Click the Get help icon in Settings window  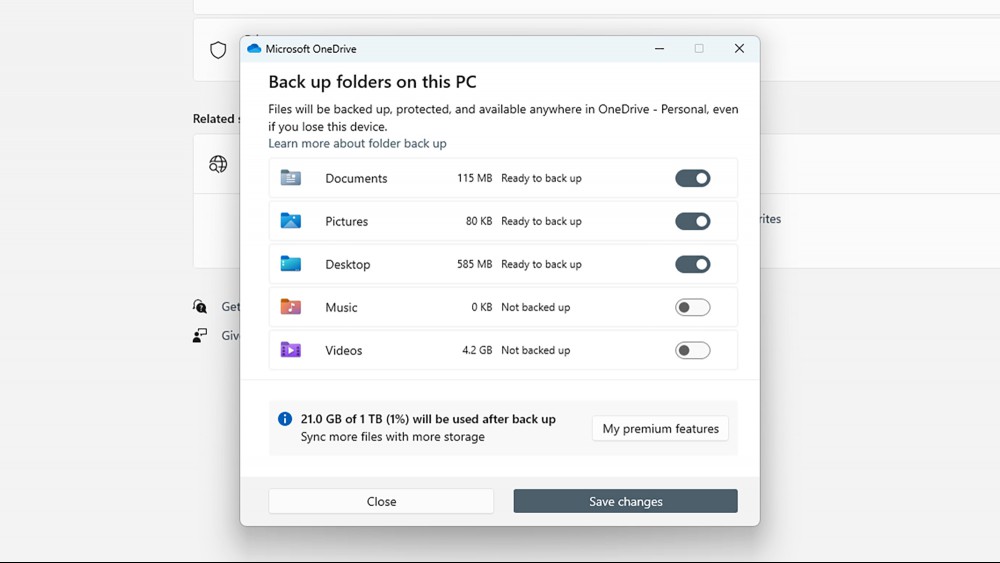pyautogui.click(x=200, y=307)
